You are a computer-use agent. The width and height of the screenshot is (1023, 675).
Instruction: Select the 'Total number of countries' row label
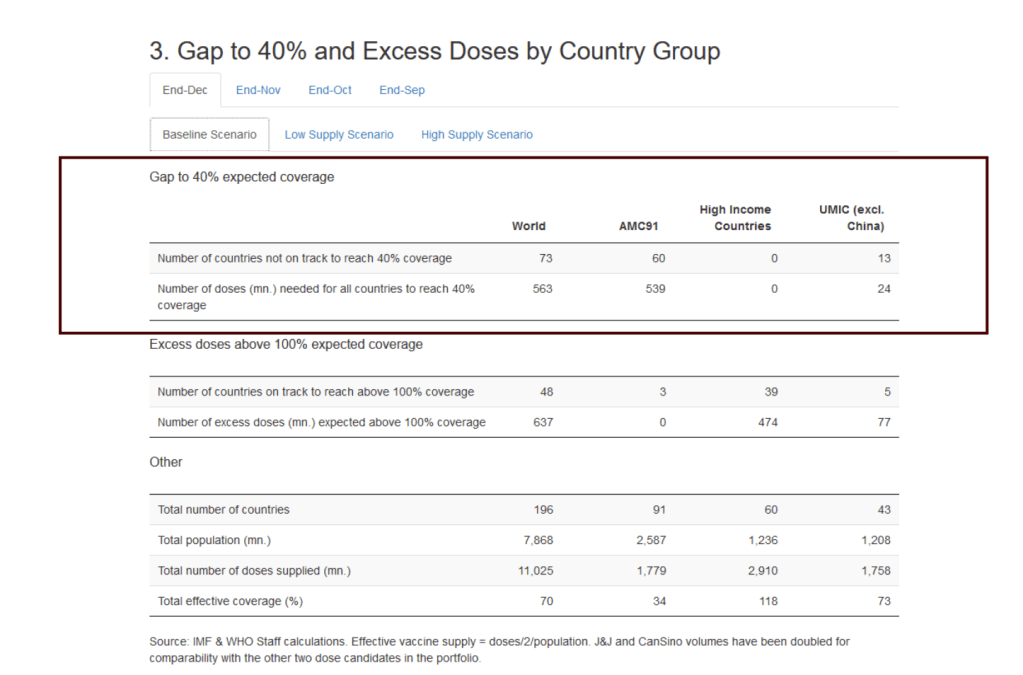(223, 510)
